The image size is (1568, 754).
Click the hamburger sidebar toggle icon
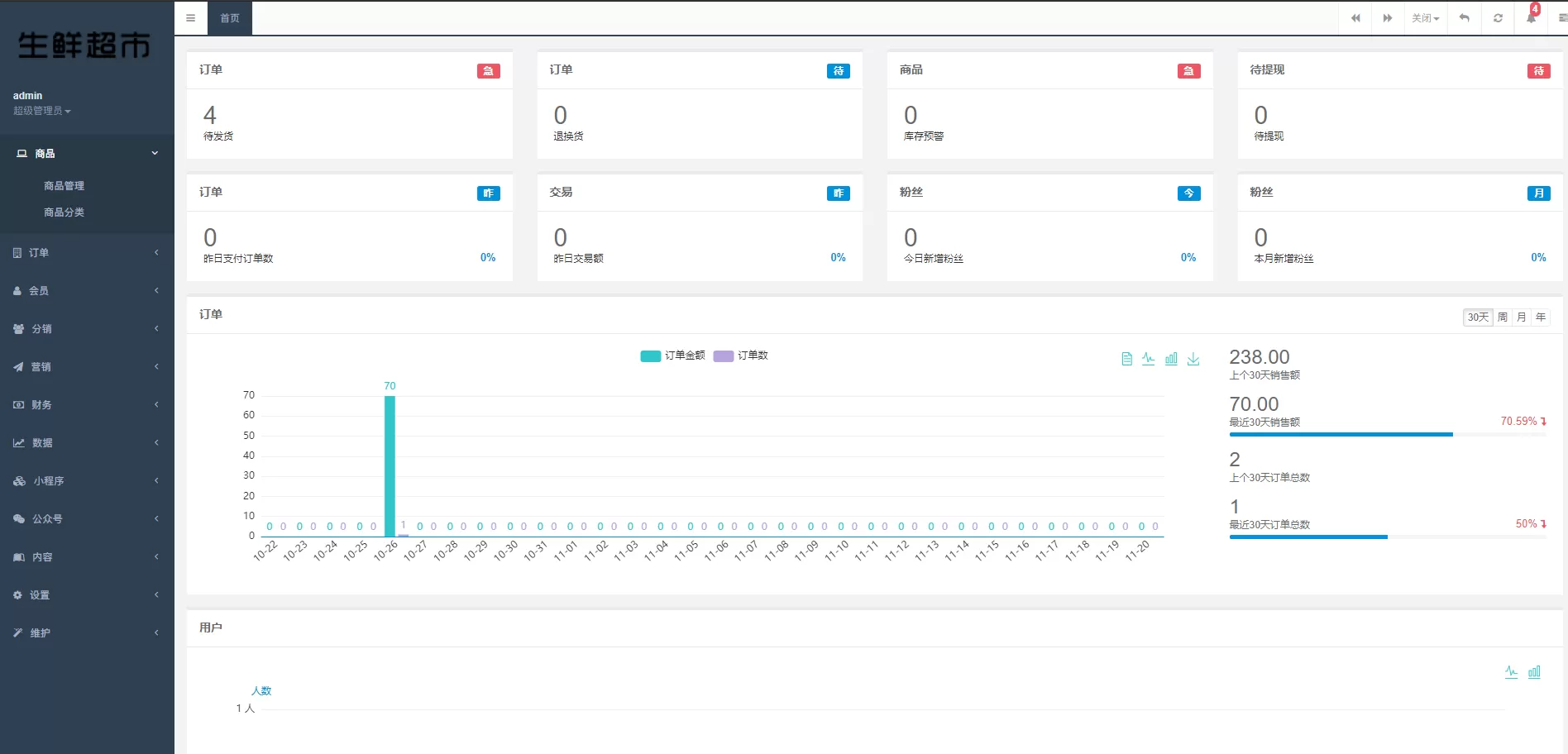point(191,18)
